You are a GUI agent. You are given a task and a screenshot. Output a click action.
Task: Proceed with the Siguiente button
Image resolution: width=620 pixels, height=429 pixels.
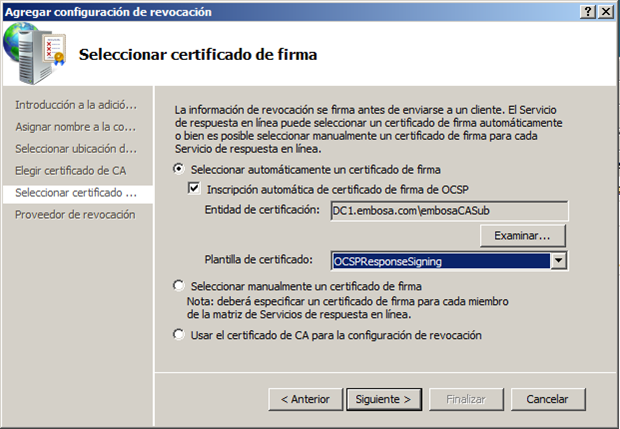383,399
